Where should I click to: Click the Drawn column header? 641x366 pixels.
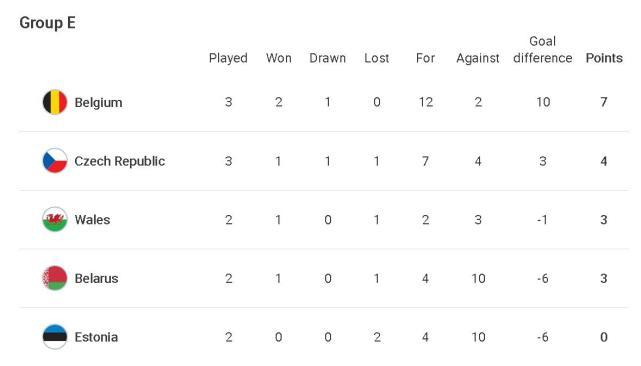click(327, 58)
